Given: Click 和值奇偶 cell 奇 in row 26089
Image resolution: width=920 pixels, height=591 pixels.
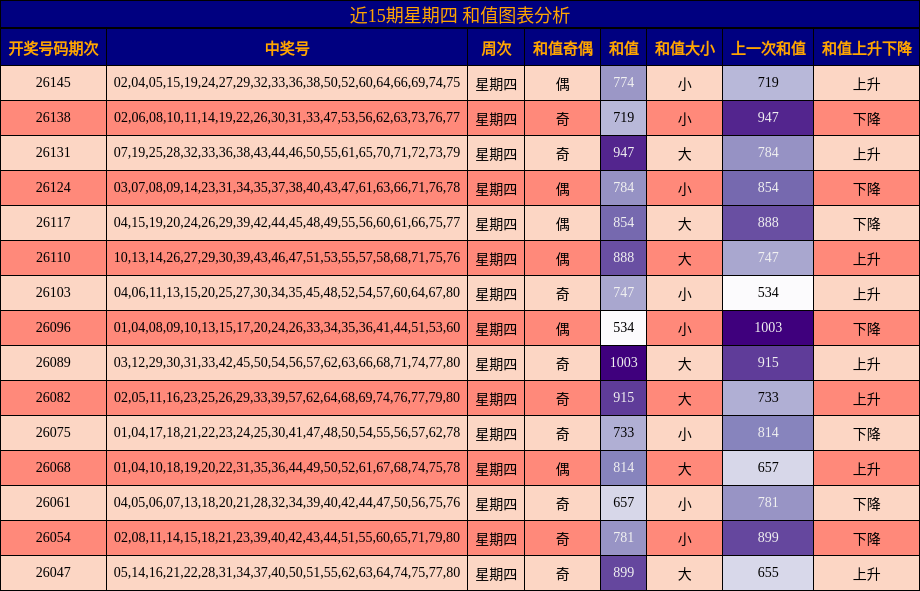Looking at the screenshot, I should 562,364.
